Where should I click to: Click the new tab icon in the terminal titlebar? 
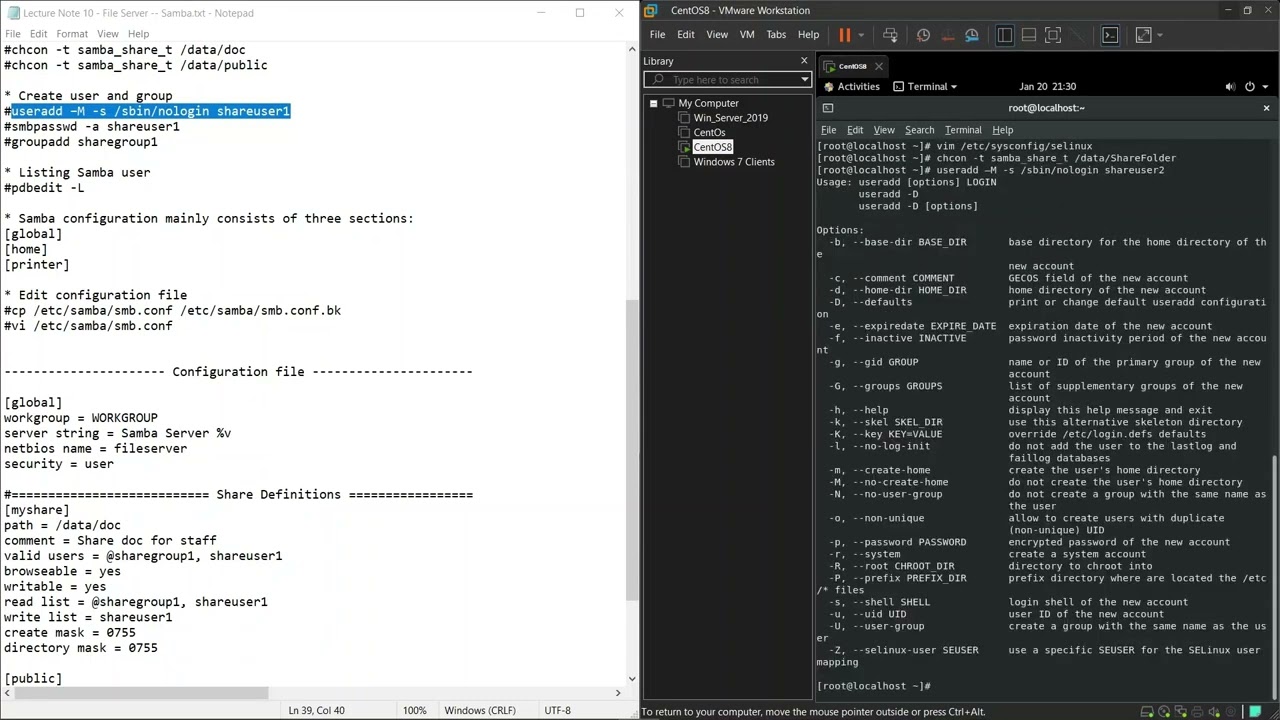tap(827, 108)
